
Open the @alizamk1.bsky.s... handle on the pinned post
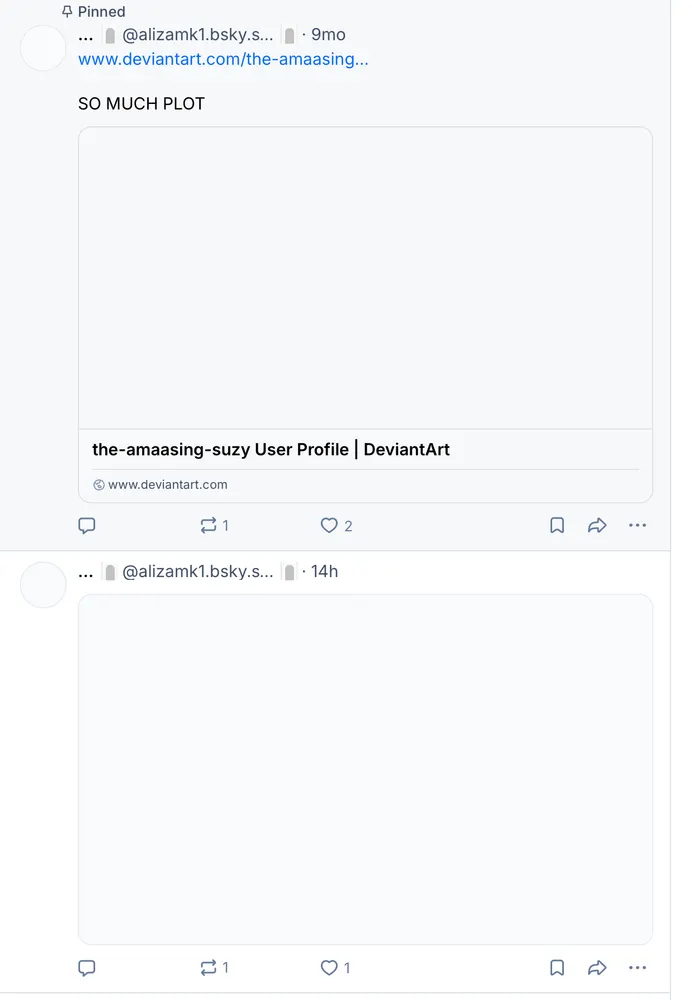[x=198, y=35]
